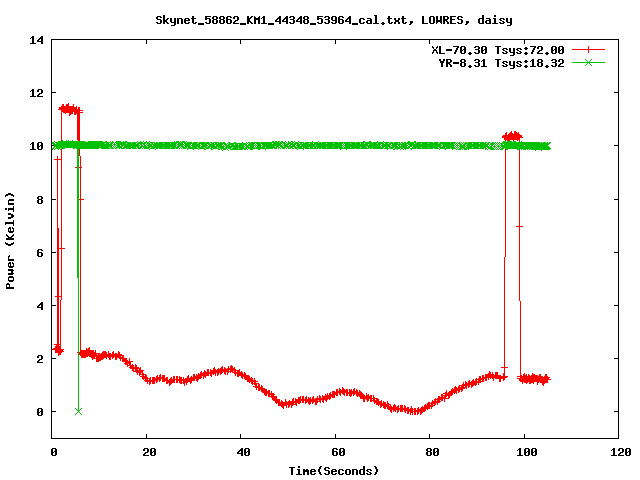Click the y-axis tick label 12

[x=36, y=93]
